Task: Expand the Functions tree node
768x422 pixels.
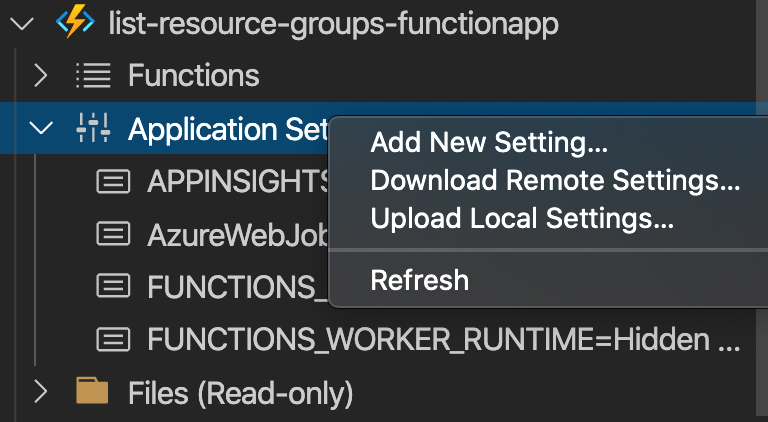Action: click(41, 75)
